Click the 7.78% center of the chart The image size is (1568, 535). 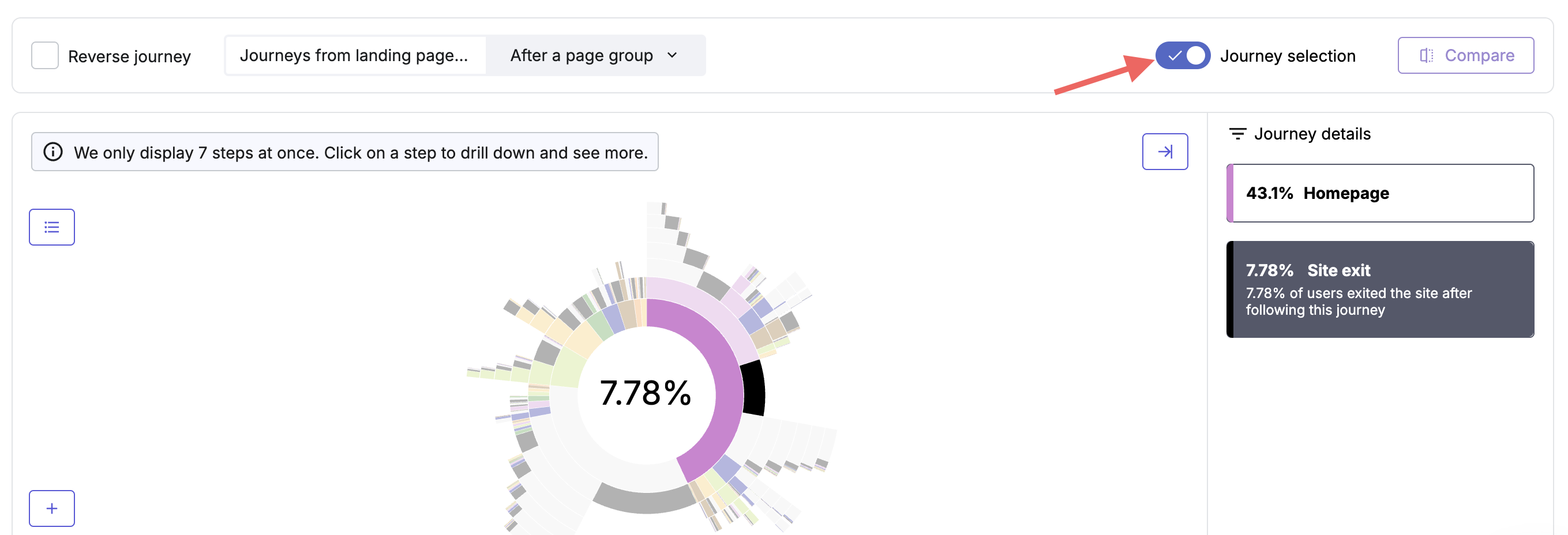(x=646, y=393)
